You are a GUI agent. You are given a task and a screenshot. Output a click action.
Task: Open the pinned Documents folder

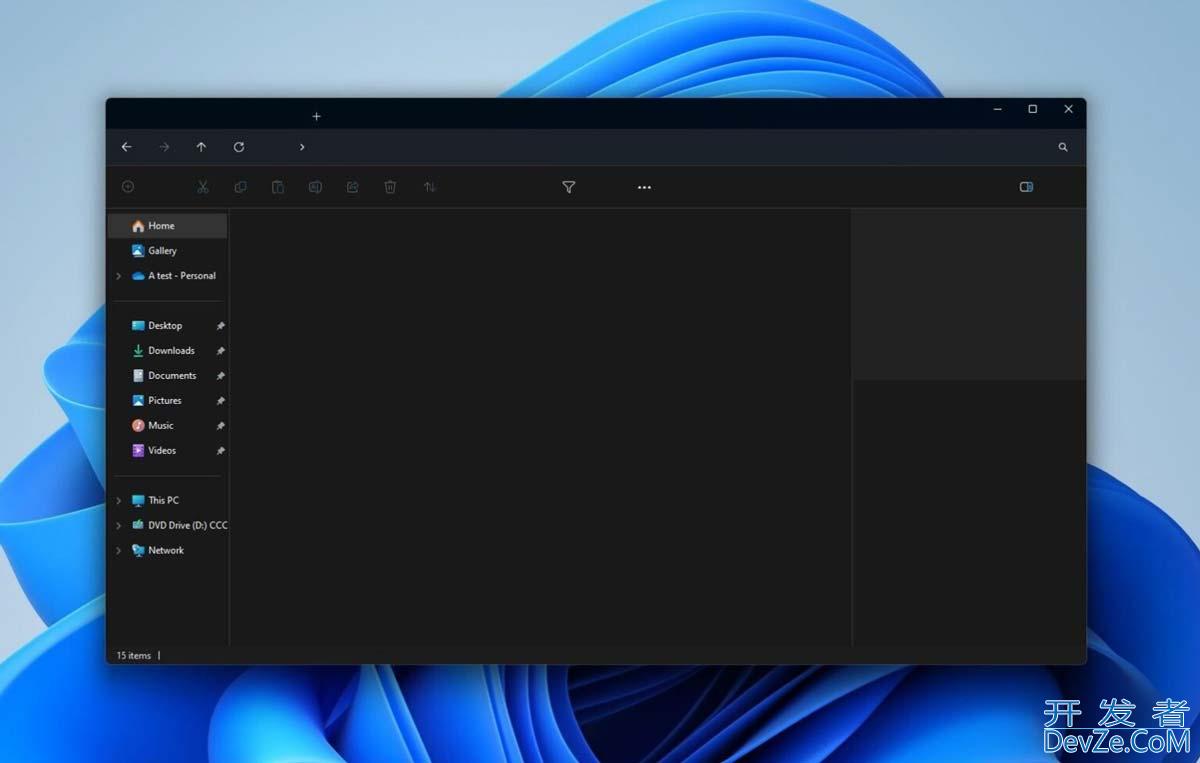[x=164, y=376]
